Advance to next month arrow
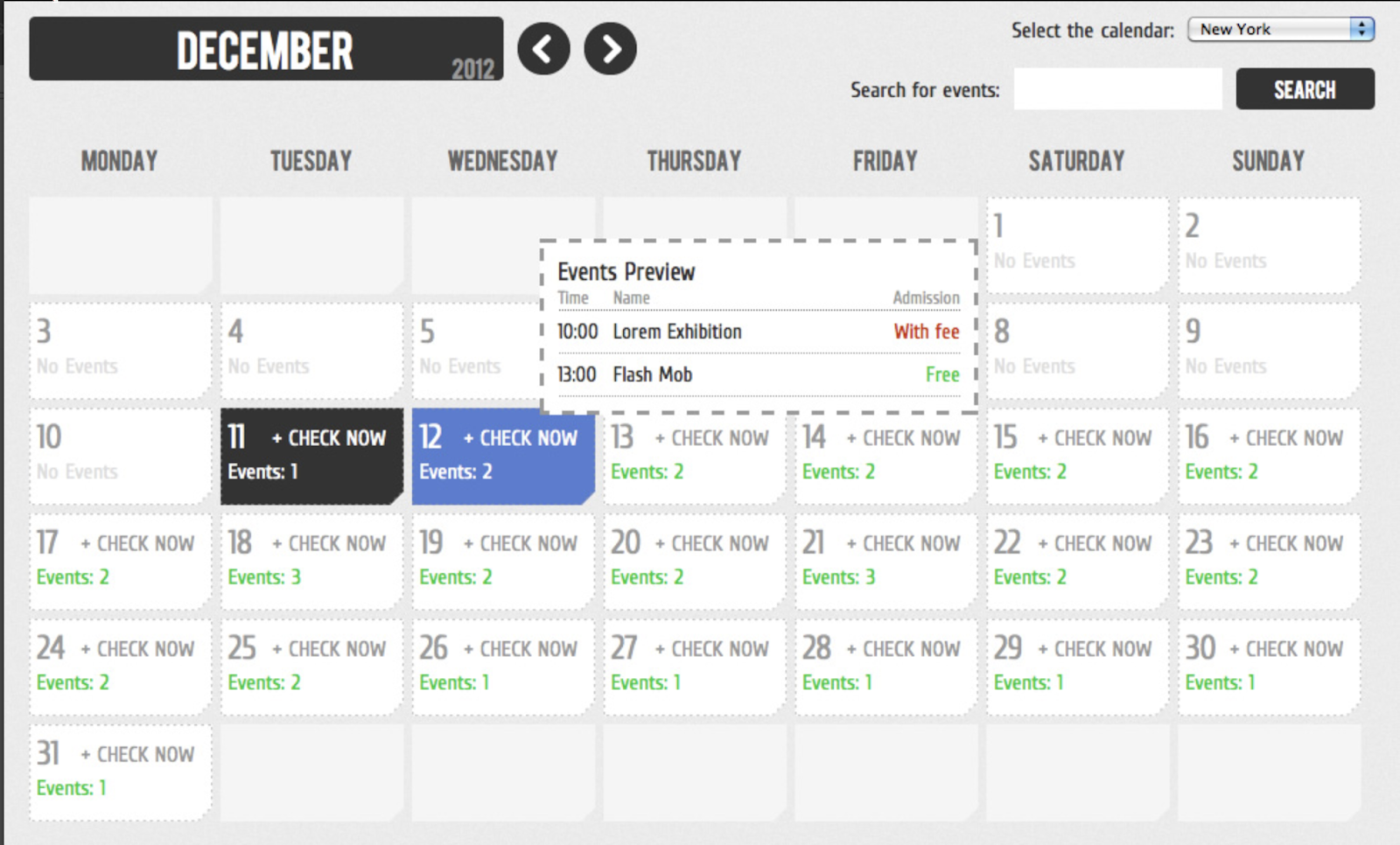 click(x=610, y=49)
